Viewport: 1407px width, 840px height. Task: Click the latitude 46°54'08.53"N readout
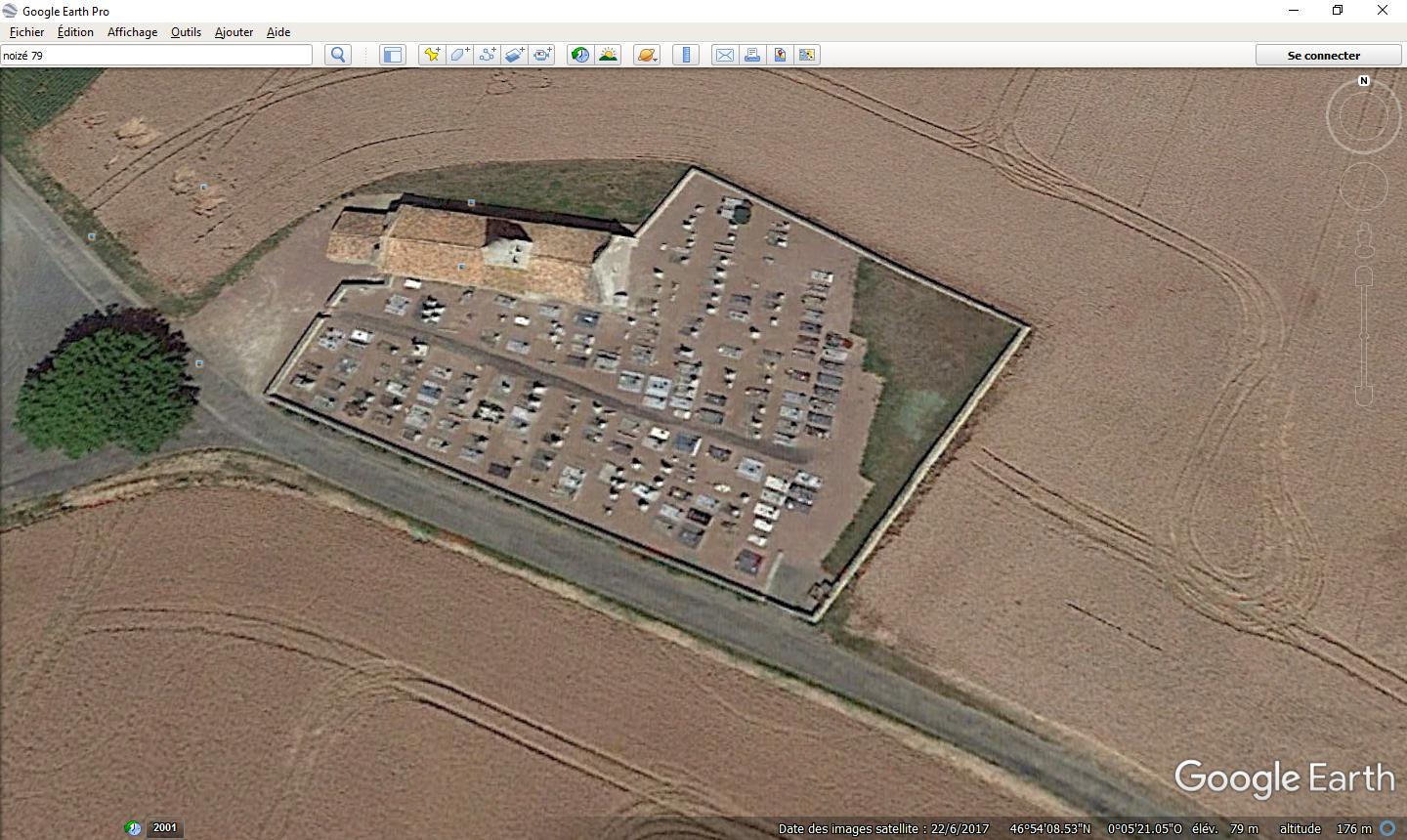point(1050,829)
